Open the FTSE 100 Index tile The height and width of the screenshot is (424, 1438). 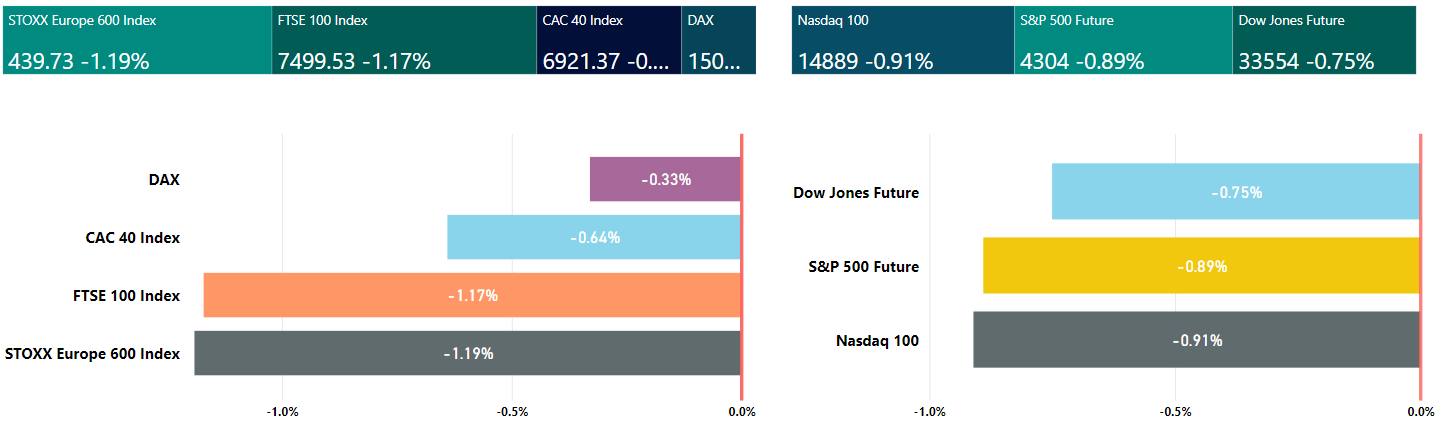404,40
